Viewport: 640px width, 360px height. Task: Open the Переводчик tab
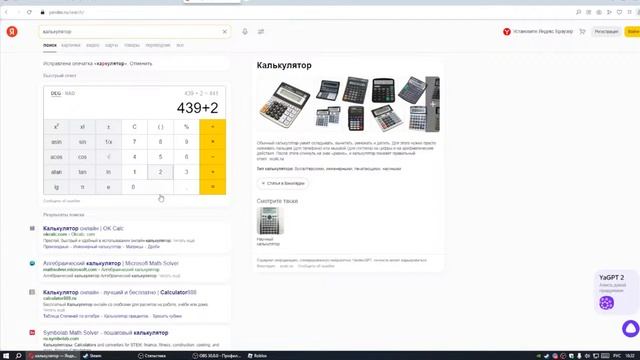[x=158, y=45]
